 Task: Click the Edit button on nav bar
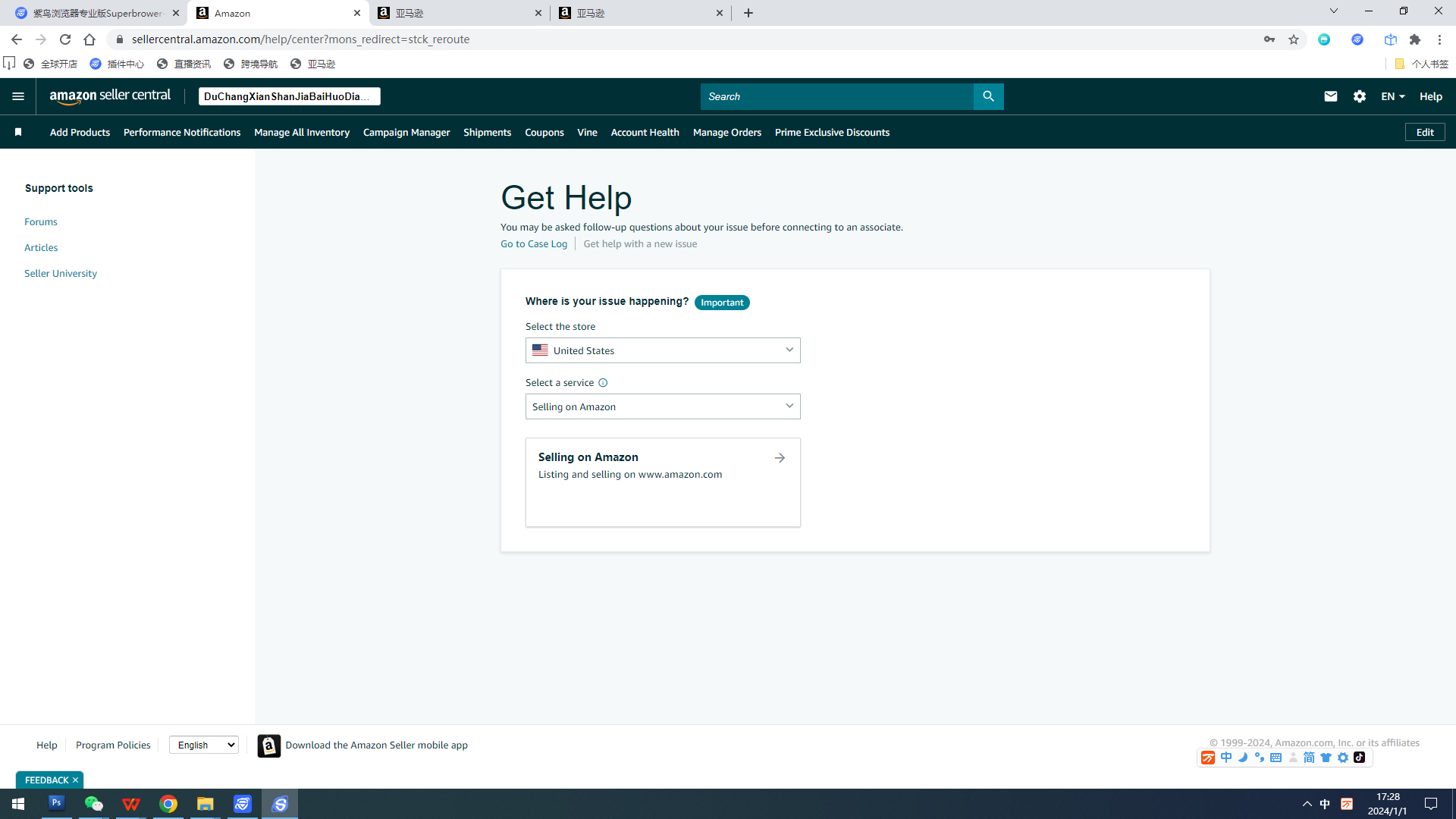1425,132
